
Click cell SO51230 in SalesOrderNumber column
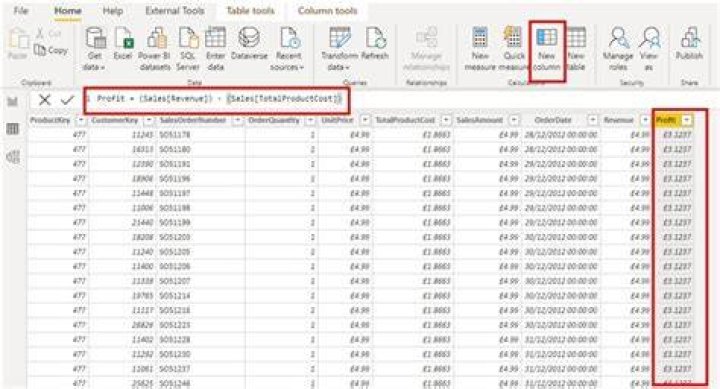click(x=174, y=355)
